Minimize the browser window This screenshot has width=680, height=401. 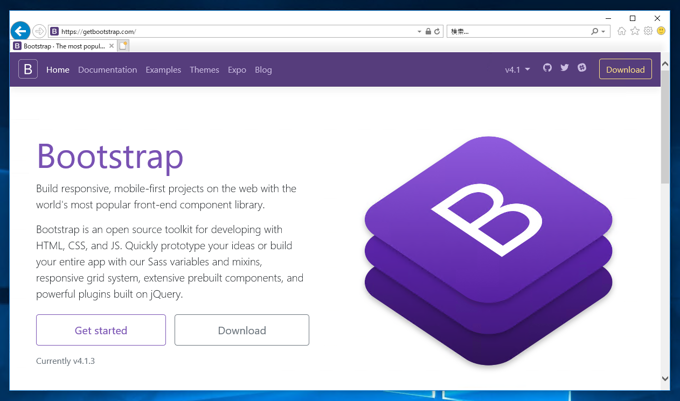pos(608,18)
